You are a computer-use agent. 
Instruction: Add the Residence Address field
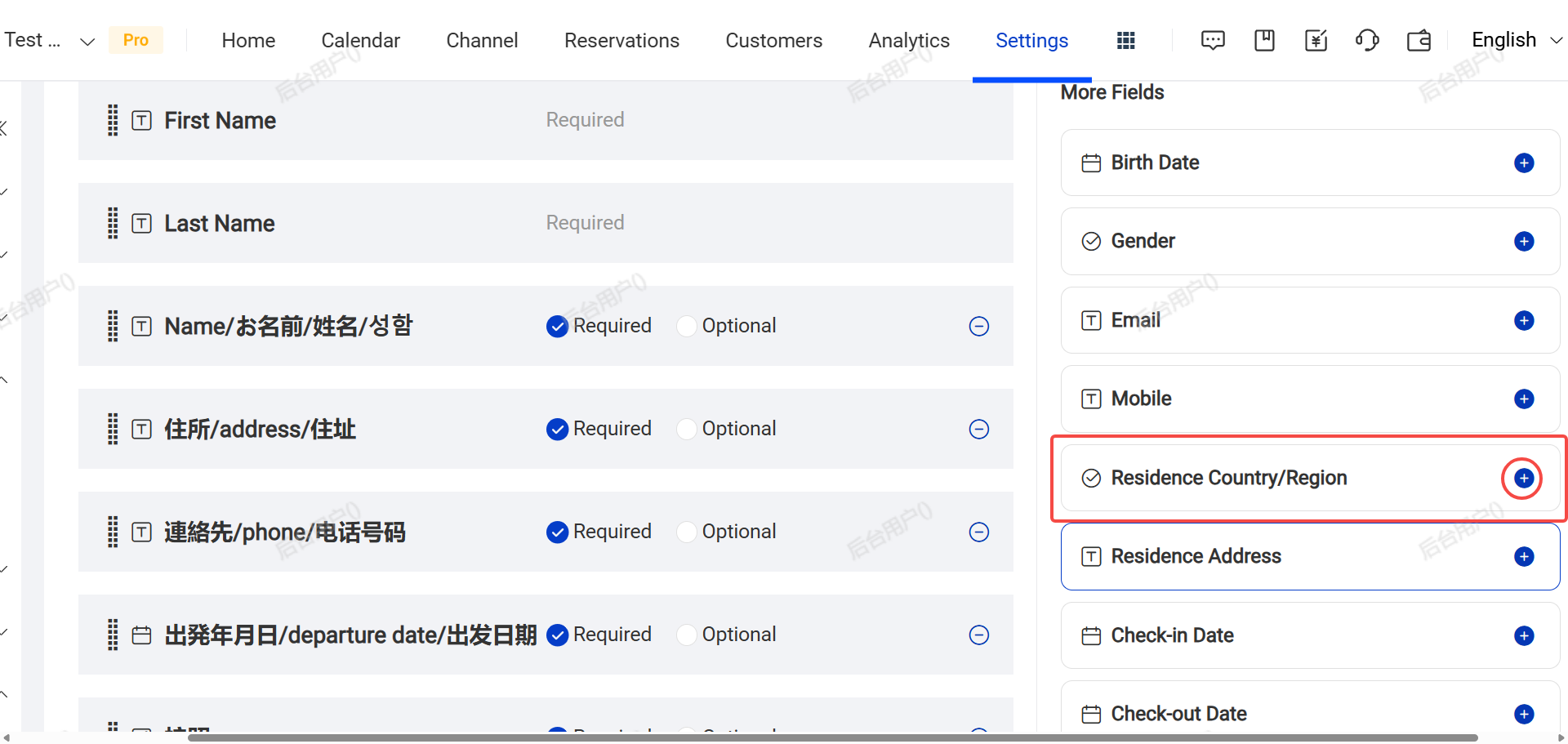pos(1524,556)
